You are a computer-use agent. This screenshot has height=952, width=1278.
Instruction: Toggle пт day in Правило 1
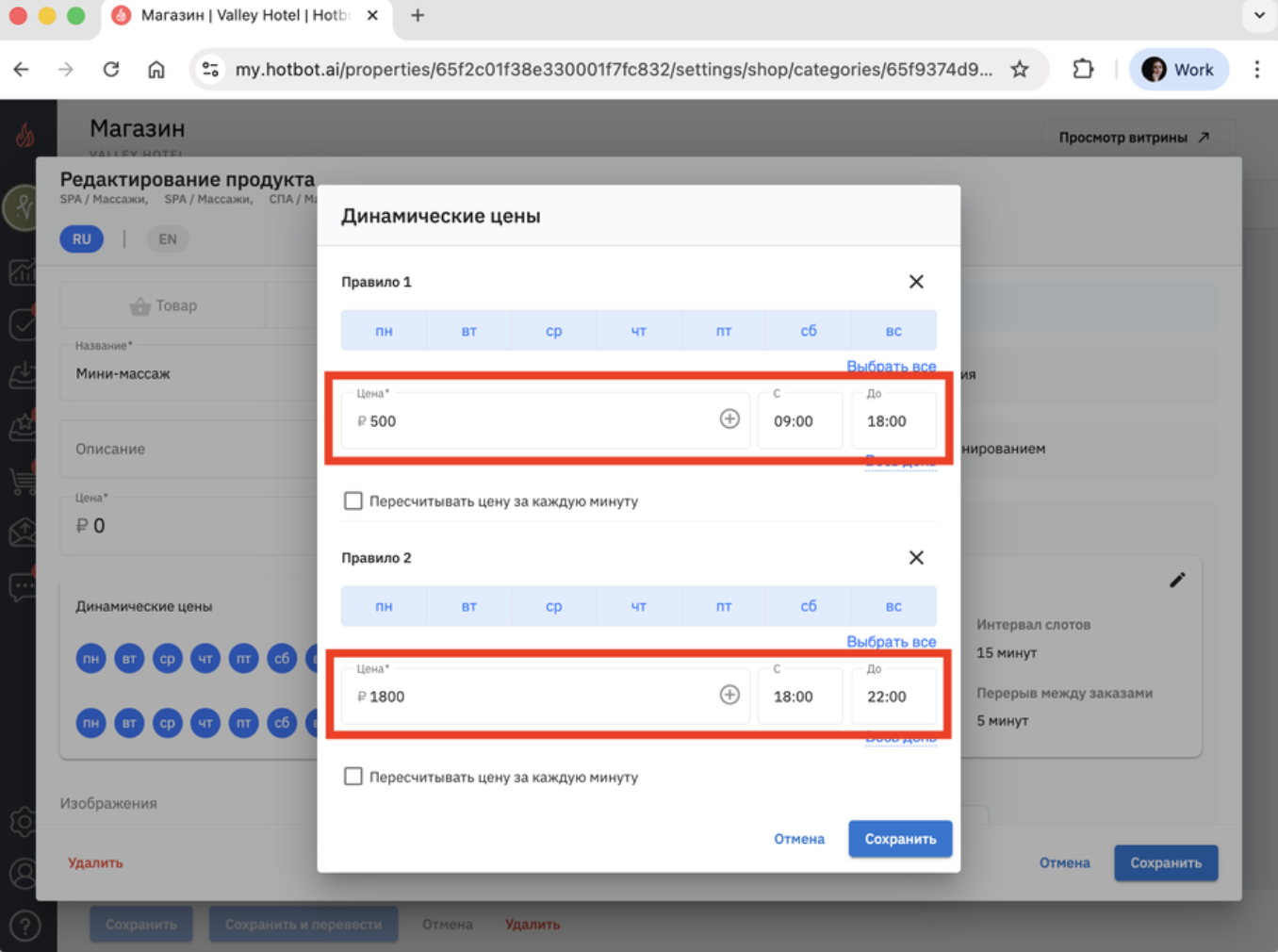[723, 331]
